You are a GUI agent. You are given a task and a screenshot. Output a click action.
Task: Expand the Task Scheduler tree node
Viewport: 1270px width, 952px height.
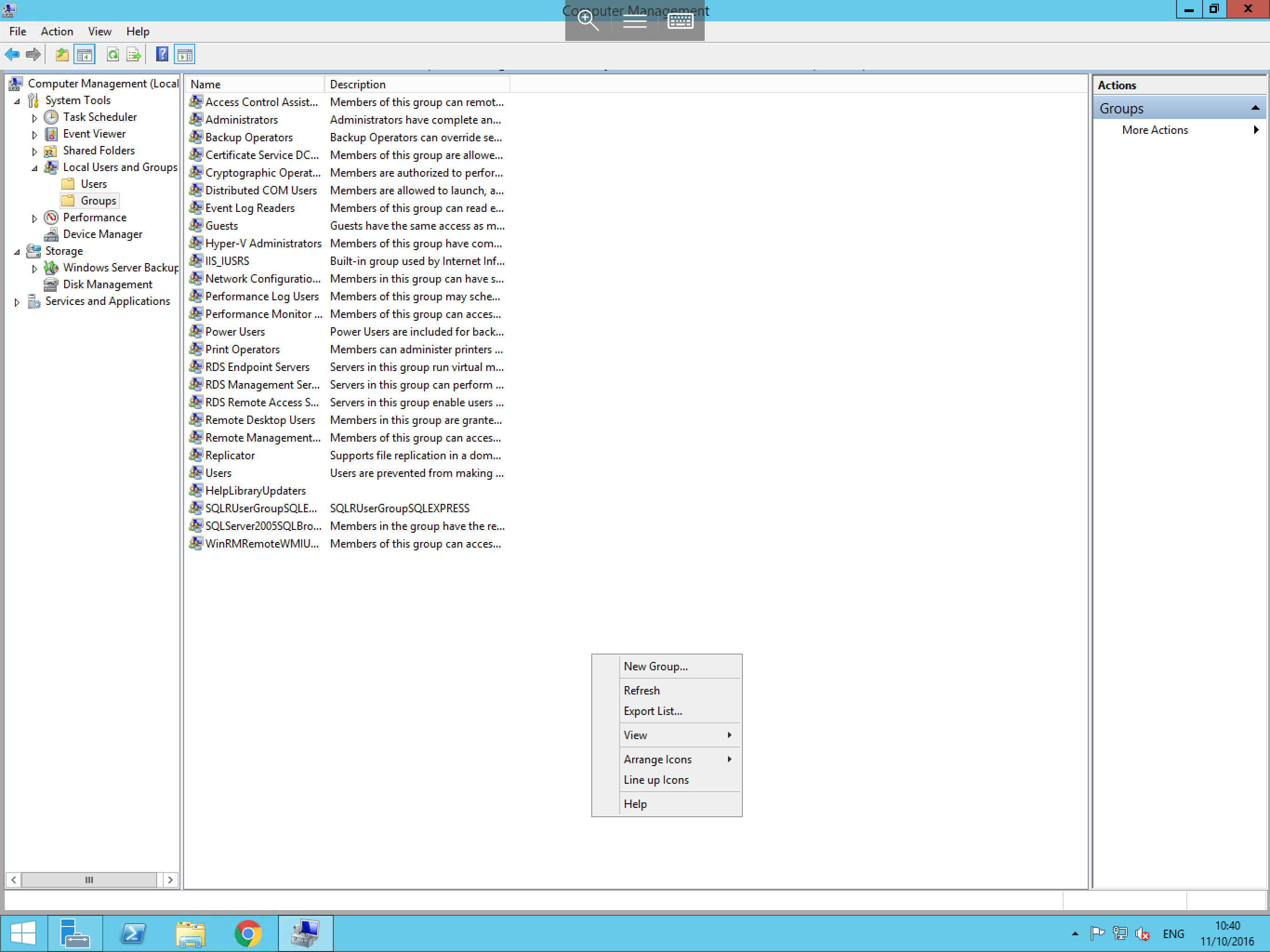pyautogui.click(x=34, y=117)
